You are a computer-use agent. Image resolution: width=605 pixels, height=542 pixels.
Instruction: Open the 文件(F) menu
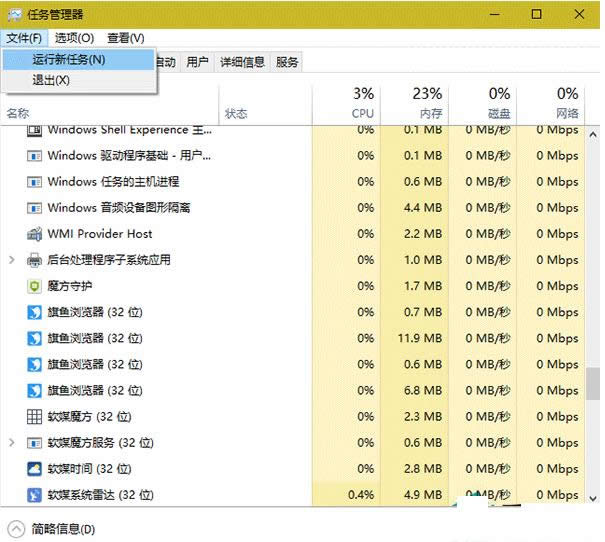24,38
